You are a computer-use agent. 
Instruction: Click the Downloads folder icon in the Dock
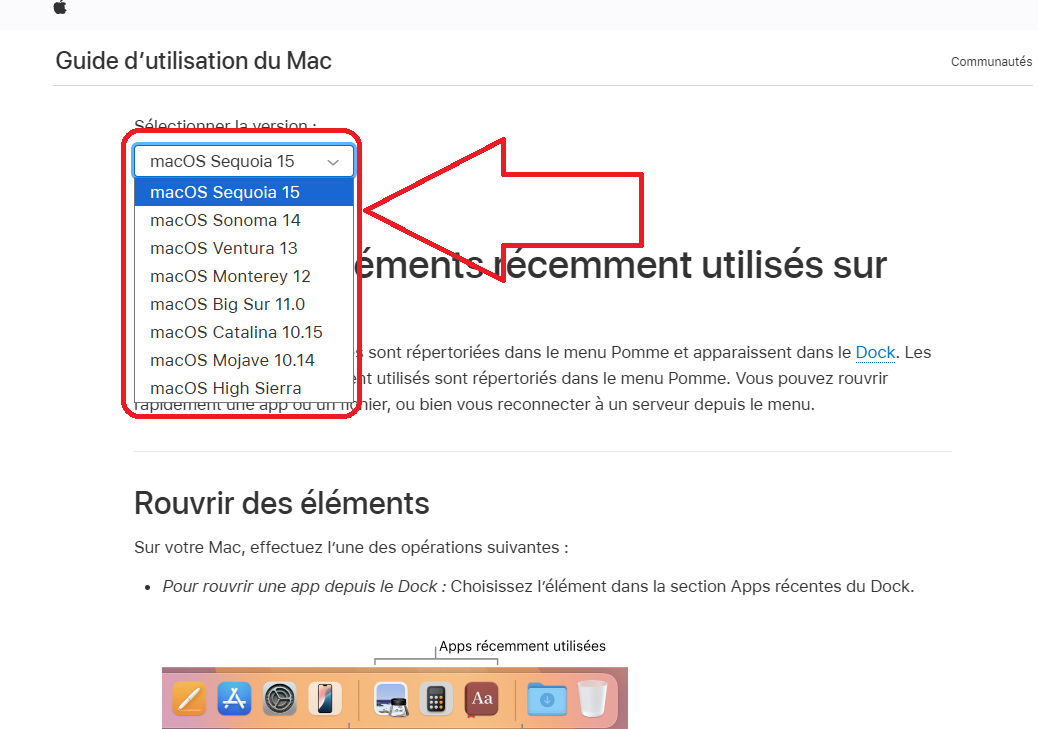click(546, 699)
